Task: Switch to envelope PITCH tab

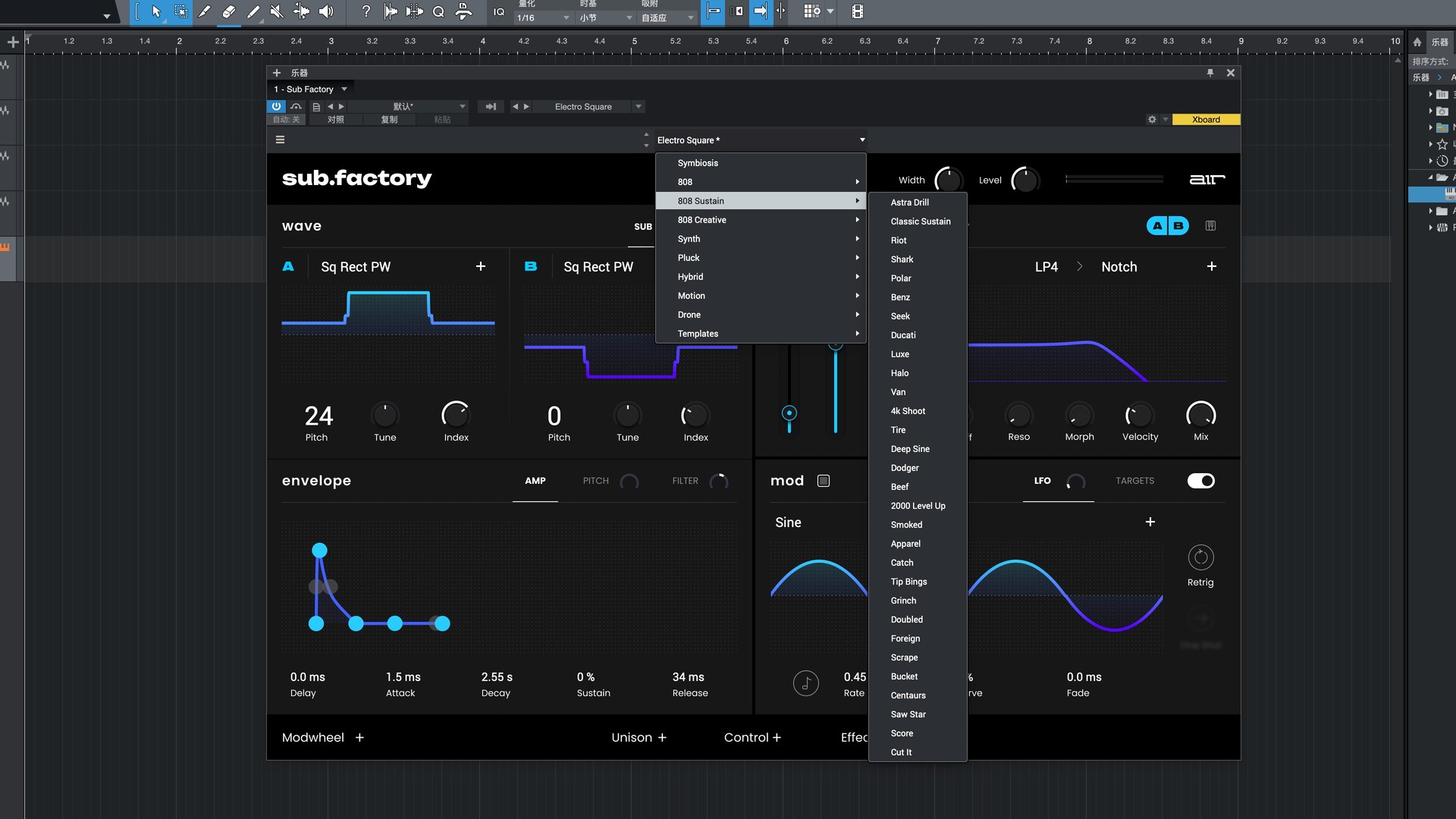Action: click(x=595, y=481)
